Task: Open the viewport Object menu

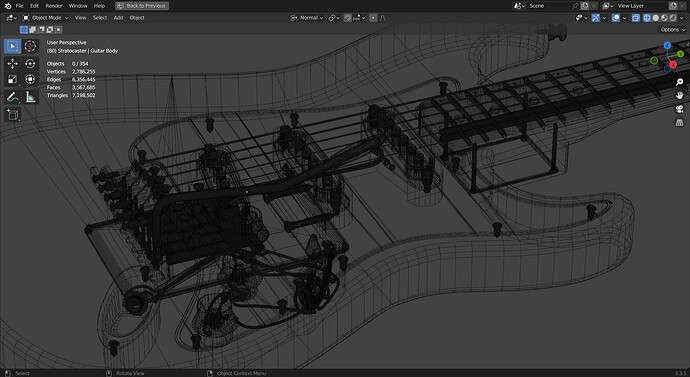Action: pos(137,18)
